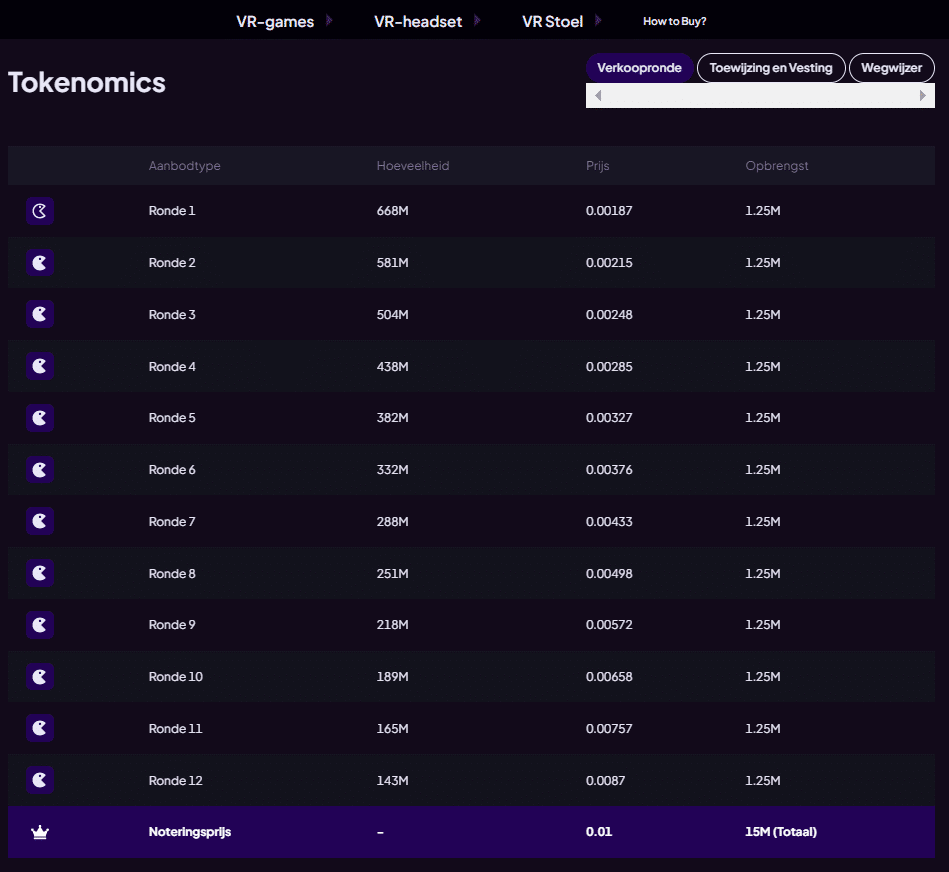Open the How to Buy? link
Screen dimensions: 949x872
(x=674, y=21)
